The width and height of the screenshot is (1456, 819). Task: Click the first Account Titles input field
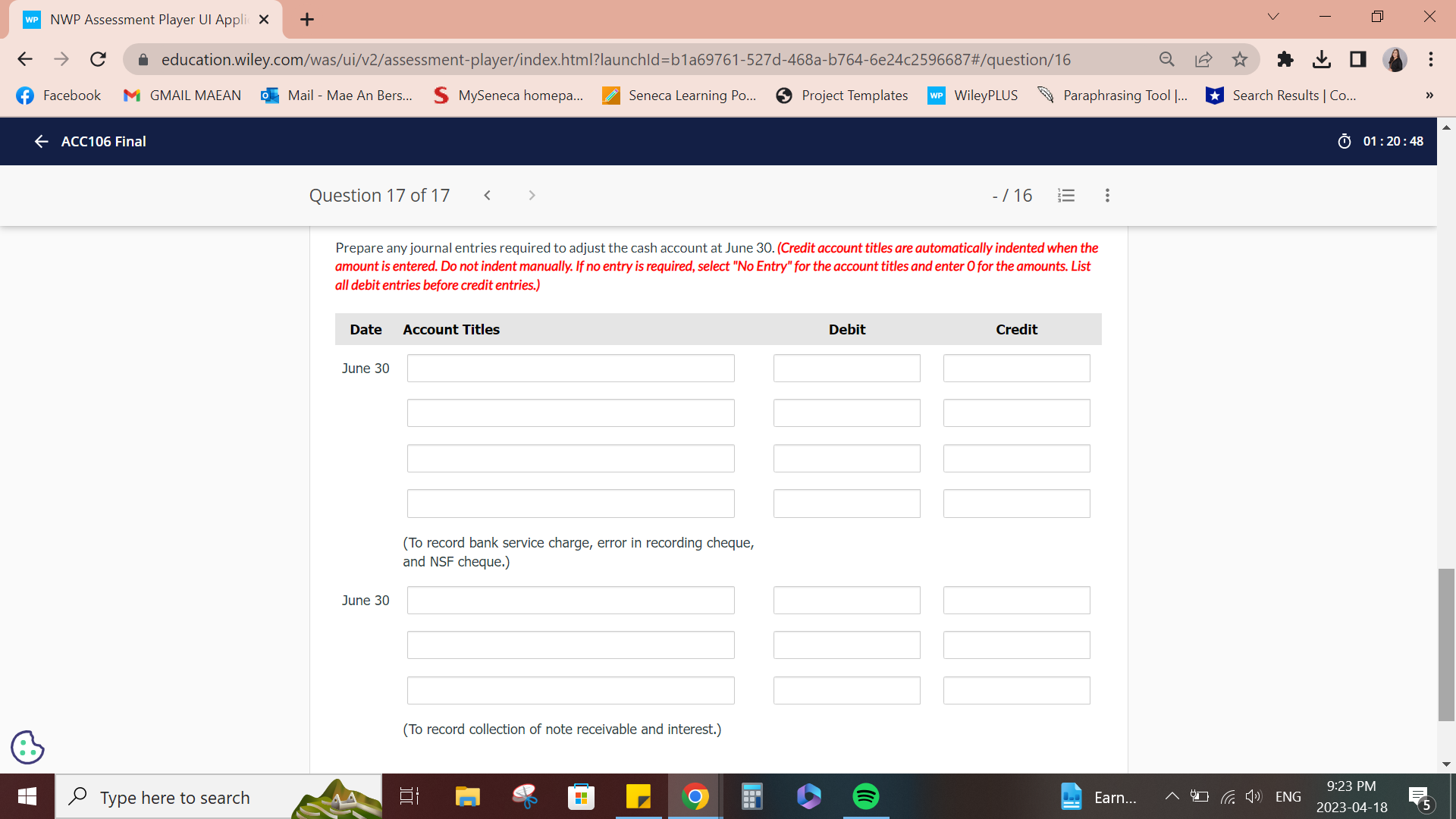570,368
